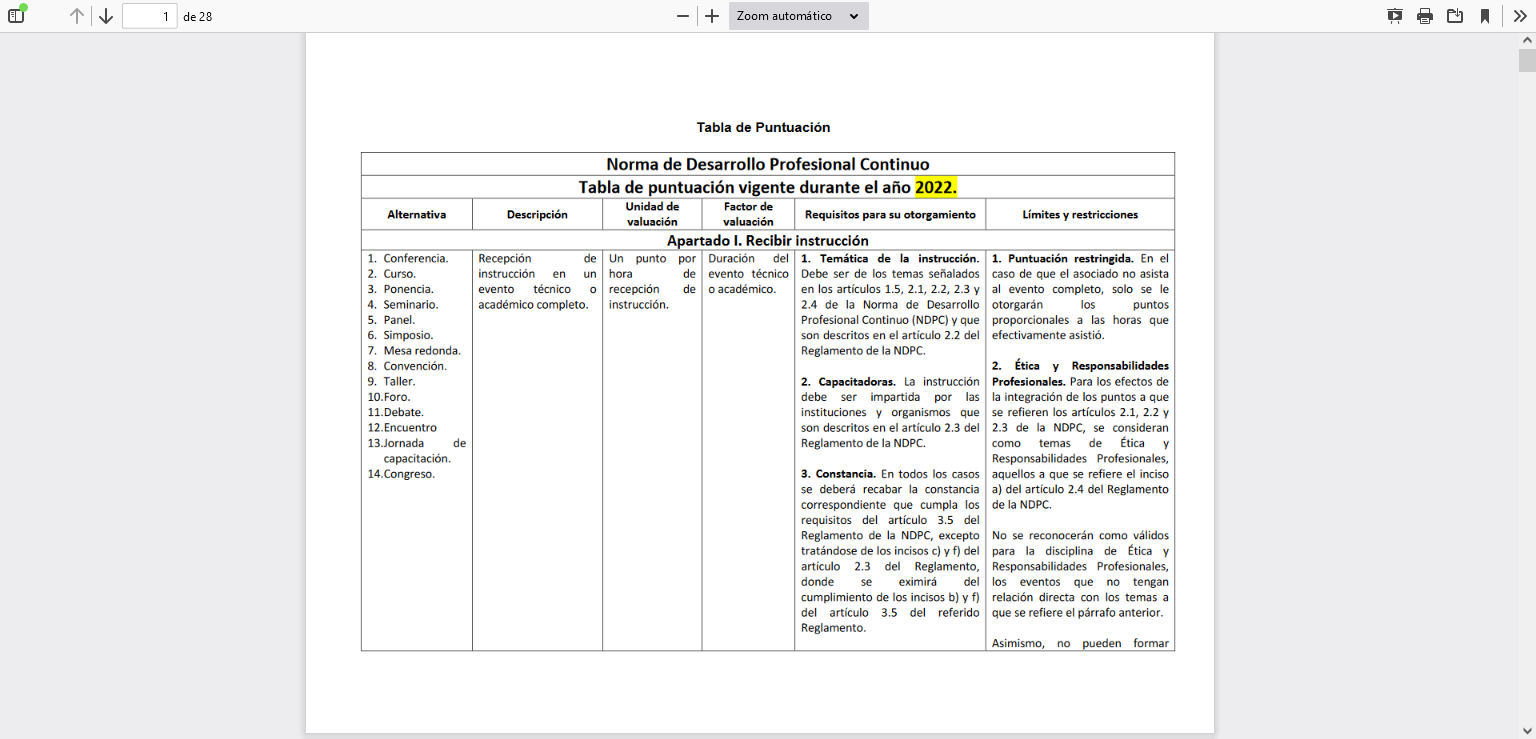Click the Apartado I. Recibir instrucción row

pos(767,240)
